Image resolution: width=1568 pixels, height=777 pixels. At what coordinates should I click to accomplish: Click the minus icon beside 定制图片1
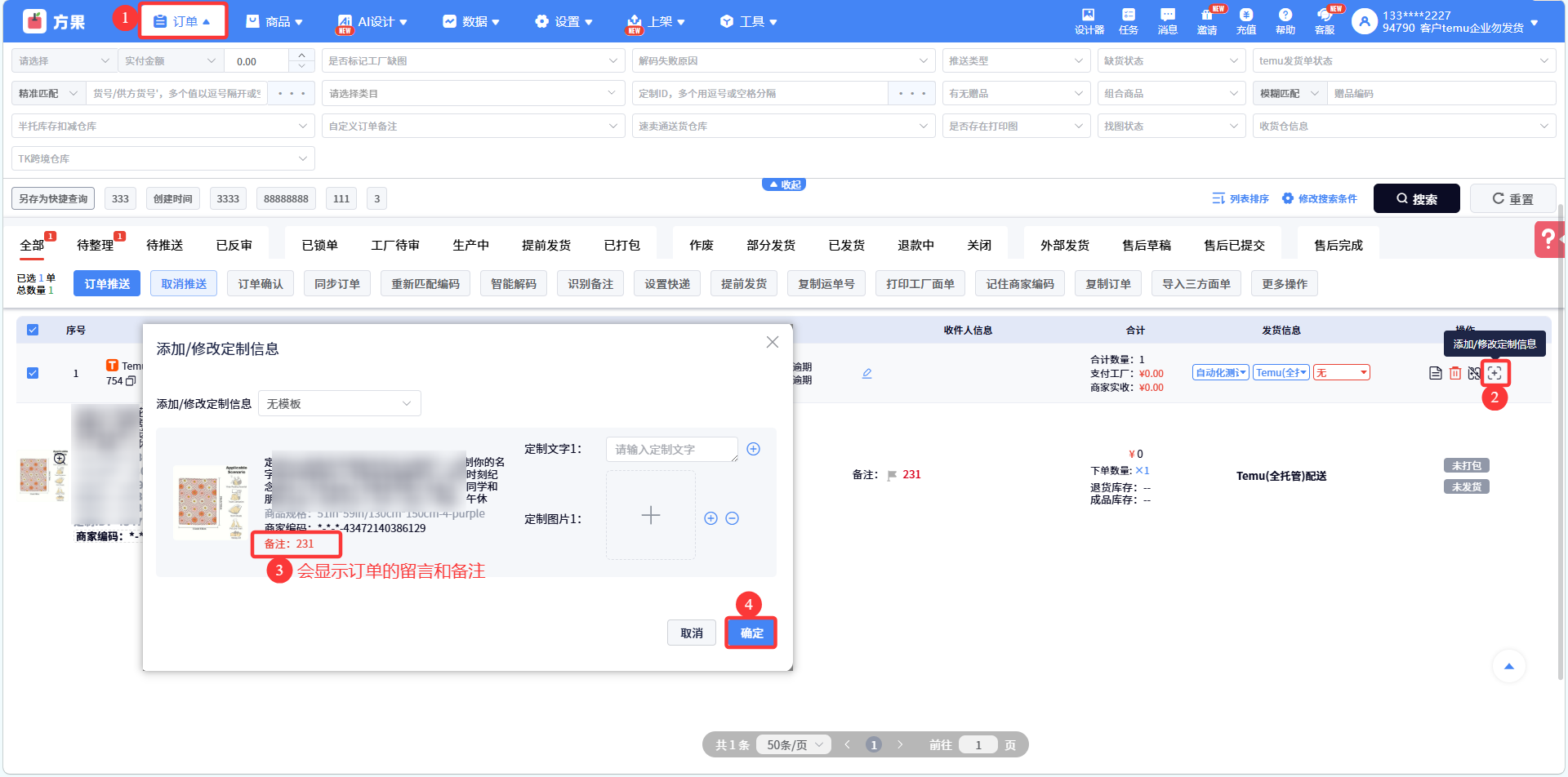tap(733, 518)
